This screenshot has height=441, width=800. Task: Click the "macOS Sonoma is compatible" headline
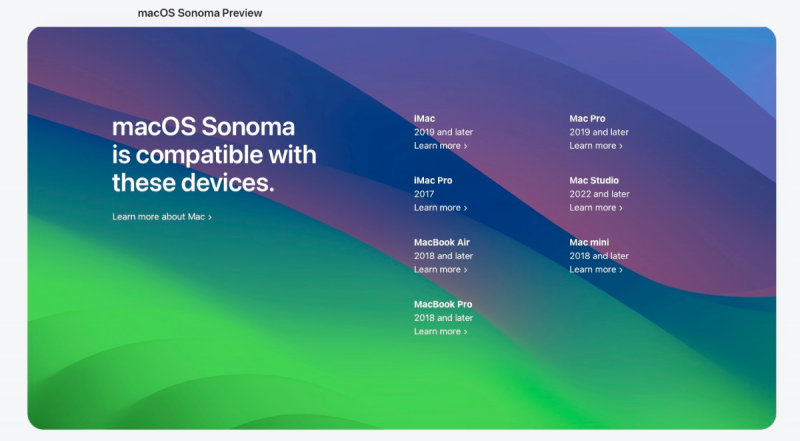213,155
